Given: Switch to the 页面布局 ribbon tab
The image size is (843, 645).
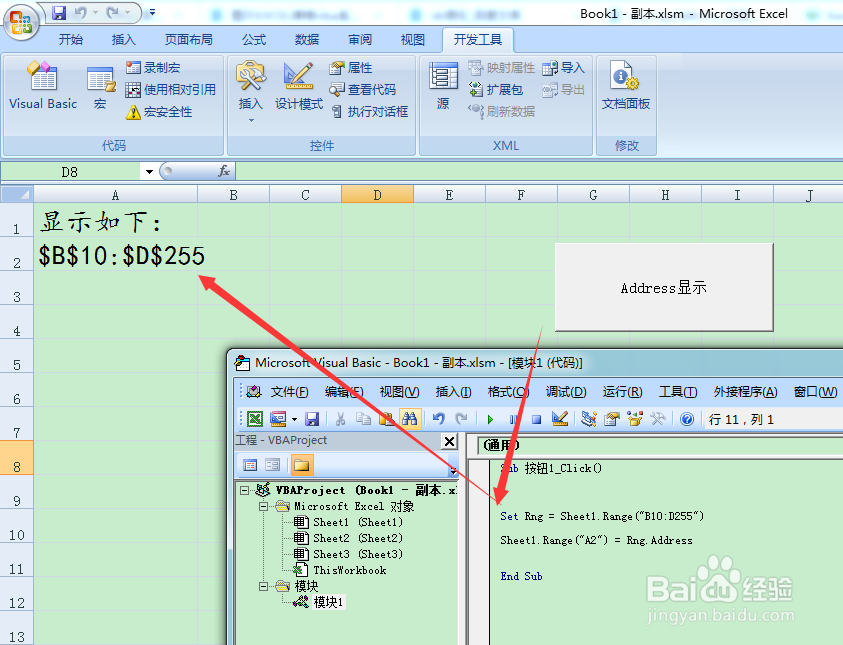Looking at the screenshot, I should [x=189, y=39].
